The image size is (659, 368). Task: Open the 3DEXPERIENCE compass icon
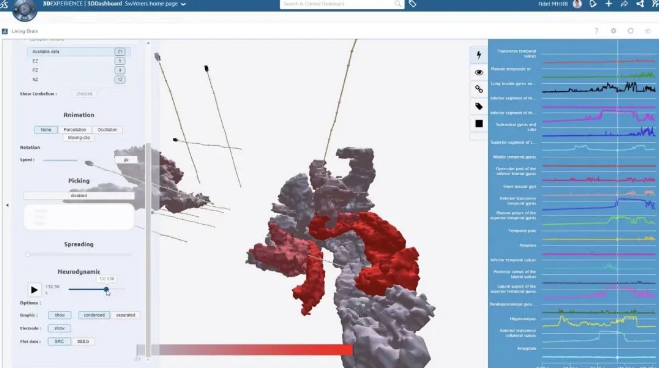[x=24, y=8]
